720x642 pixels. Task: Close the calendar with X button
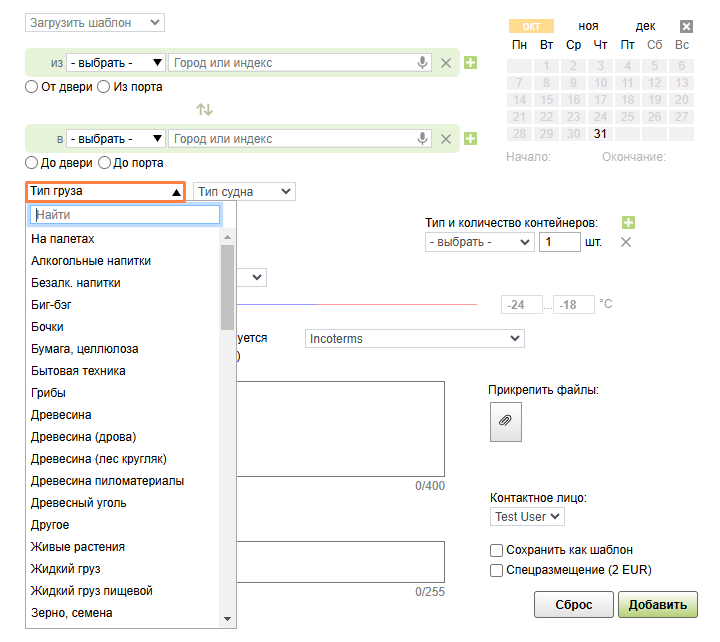pos(686,27)
